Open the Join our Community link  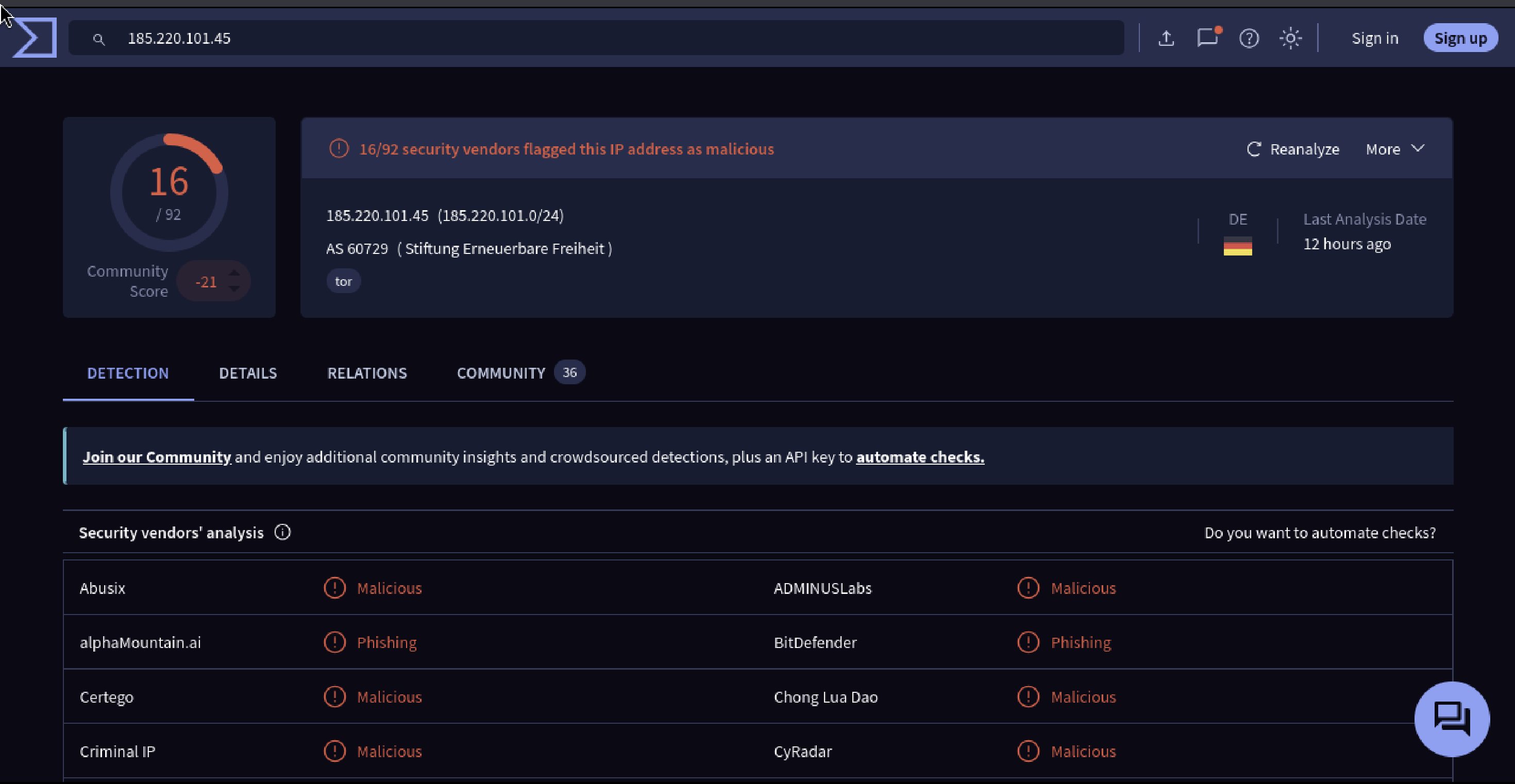157,457
